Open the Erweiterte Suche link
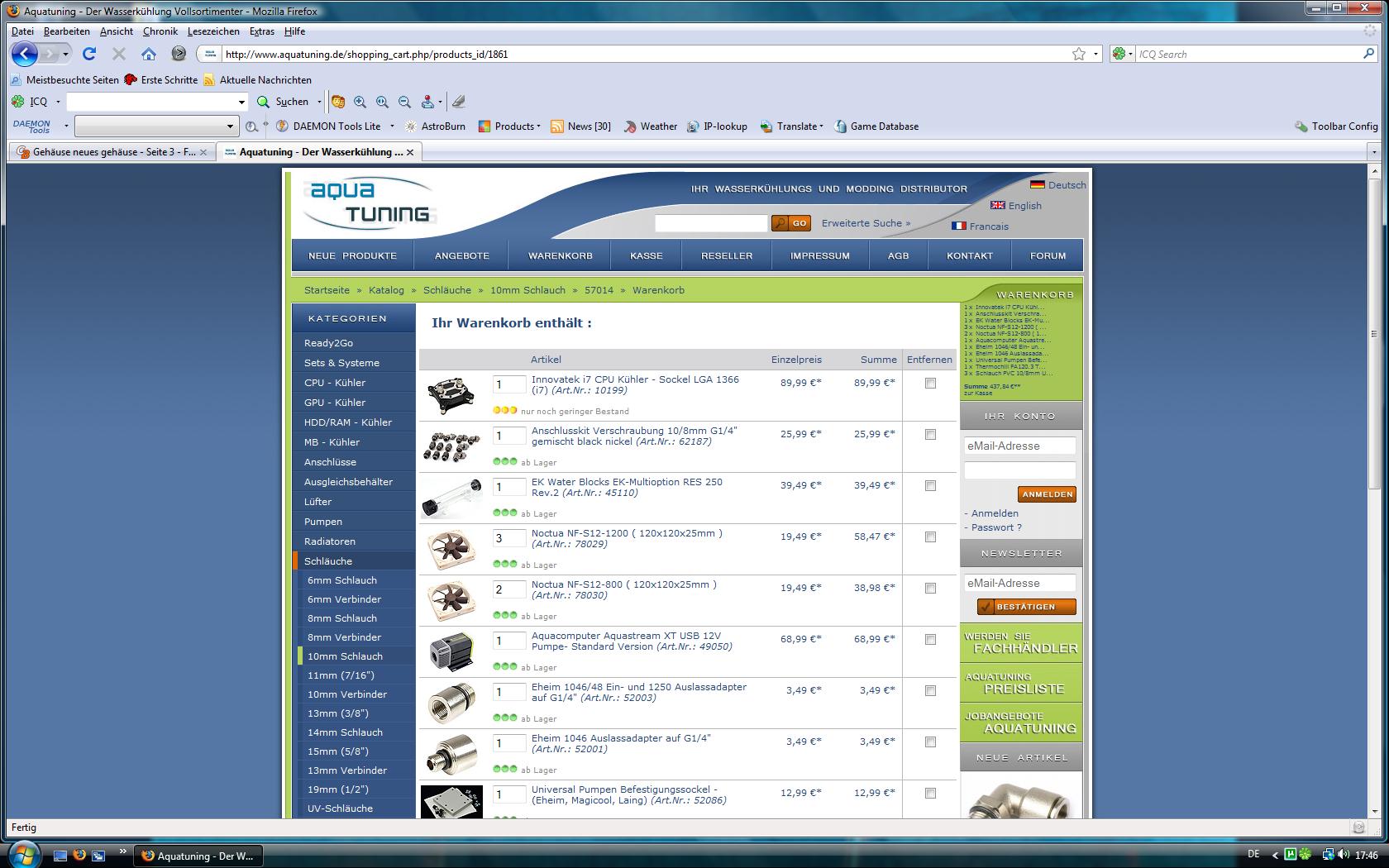The width and height of the screenshot is (1389, 868). coord(866,223)
